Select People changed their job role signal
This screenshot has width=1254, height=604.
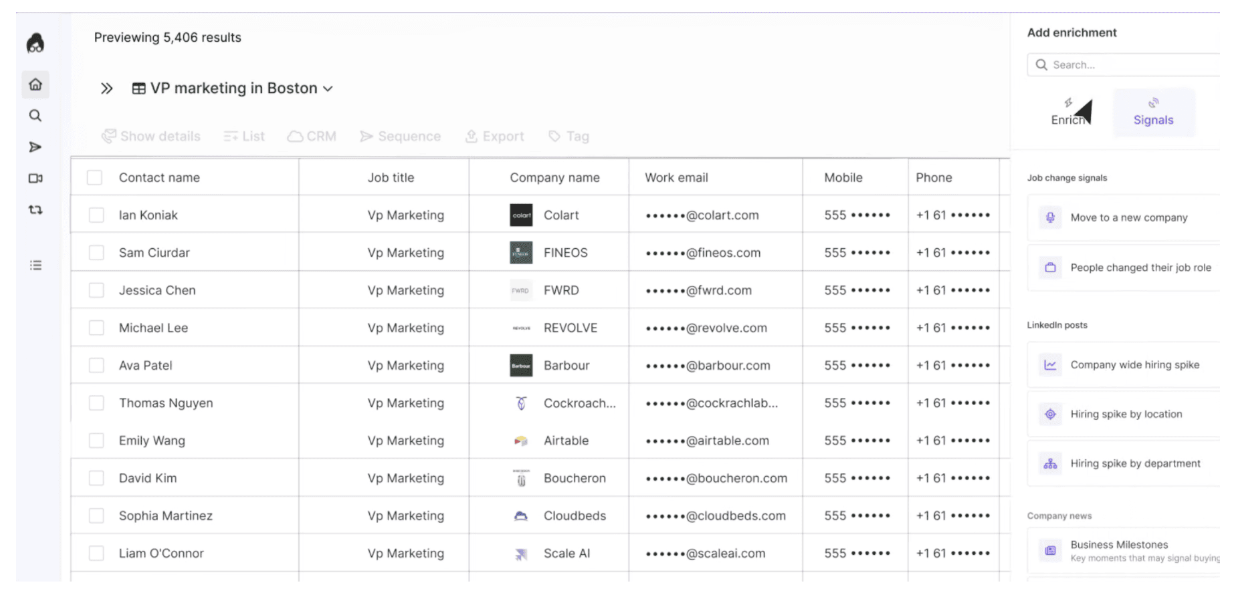click(x=1124, y=267)
